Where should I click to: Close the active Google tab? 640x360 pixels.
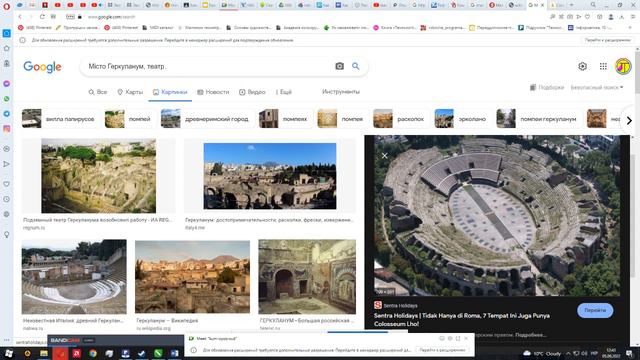pos(542,5)
